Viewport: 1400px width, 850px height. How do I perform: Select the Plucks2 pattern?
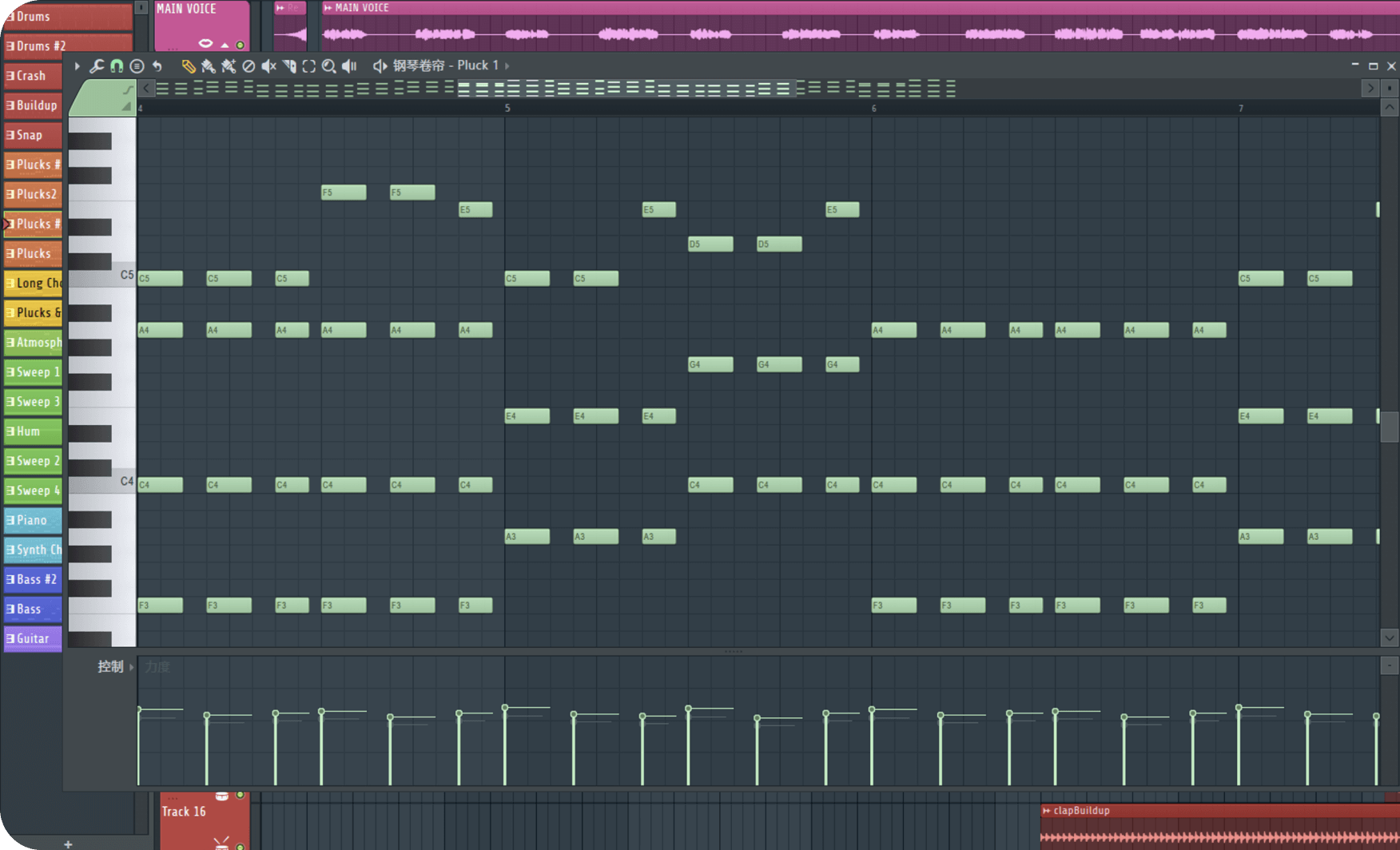pos(33,194)
